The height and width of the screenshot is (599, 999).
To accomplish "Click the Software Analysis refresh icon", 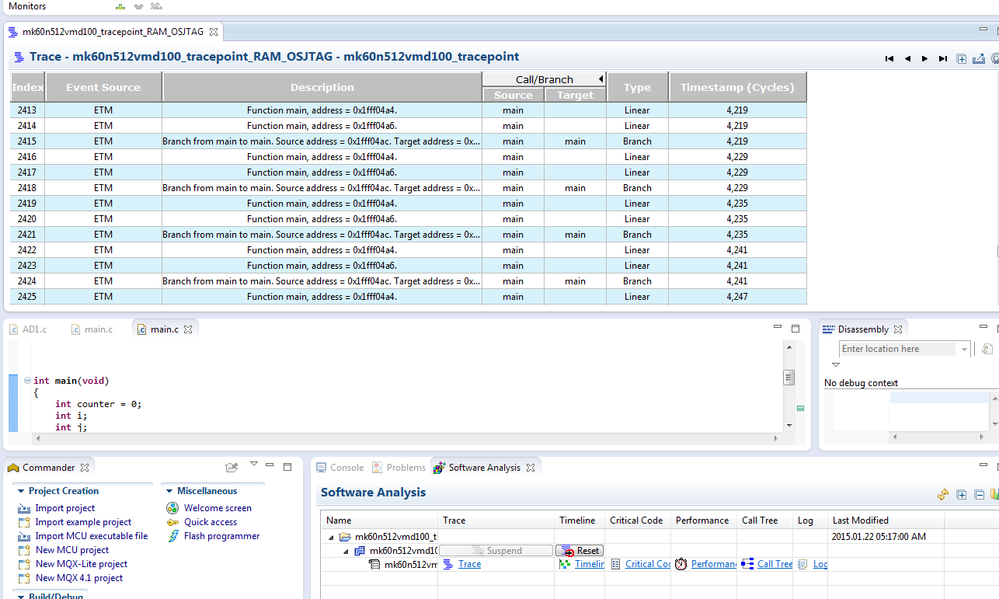I will point(943,494).
